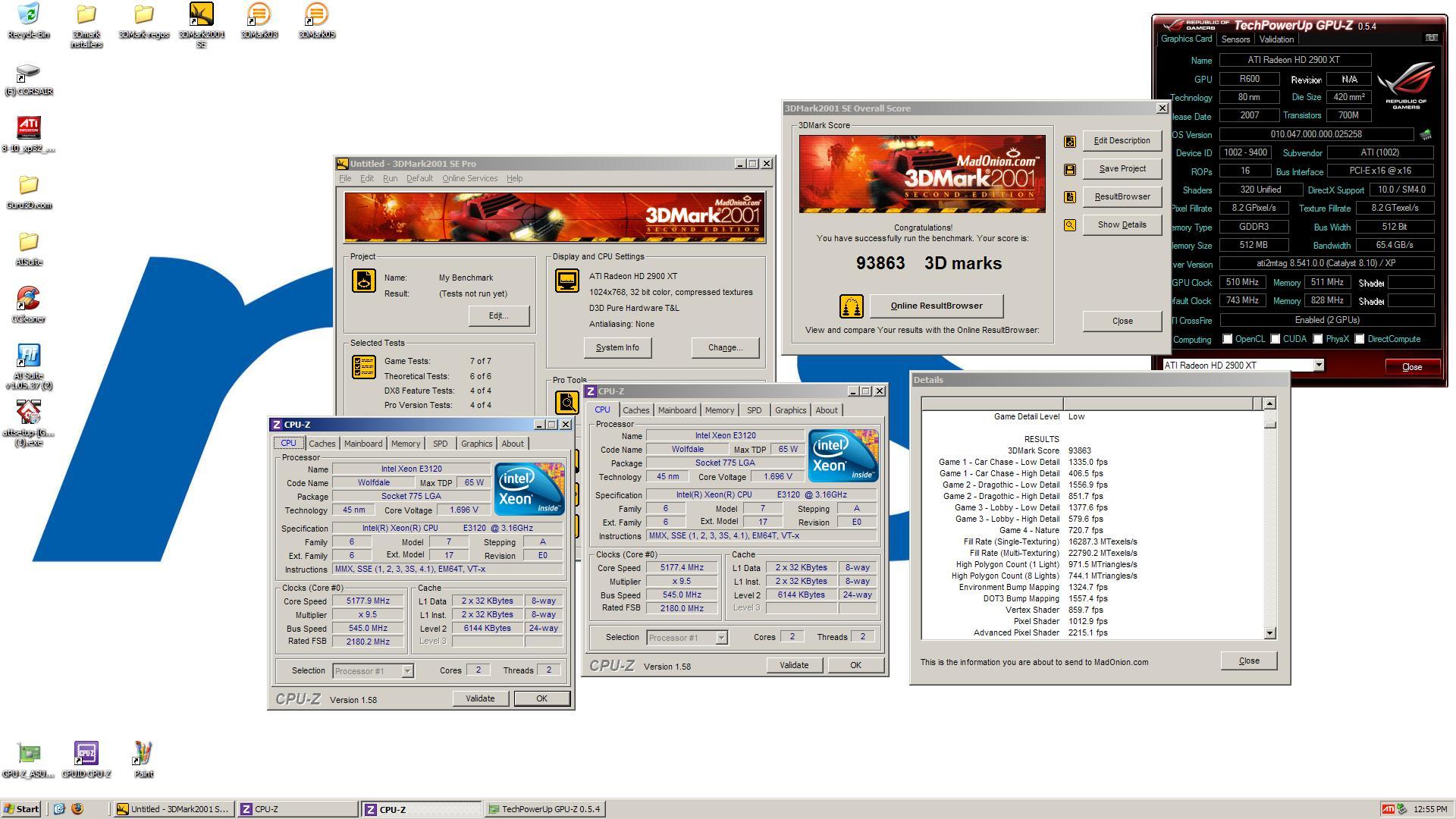Open the ATI Catalyst 8-10 installer icon

tap(29, 135)
